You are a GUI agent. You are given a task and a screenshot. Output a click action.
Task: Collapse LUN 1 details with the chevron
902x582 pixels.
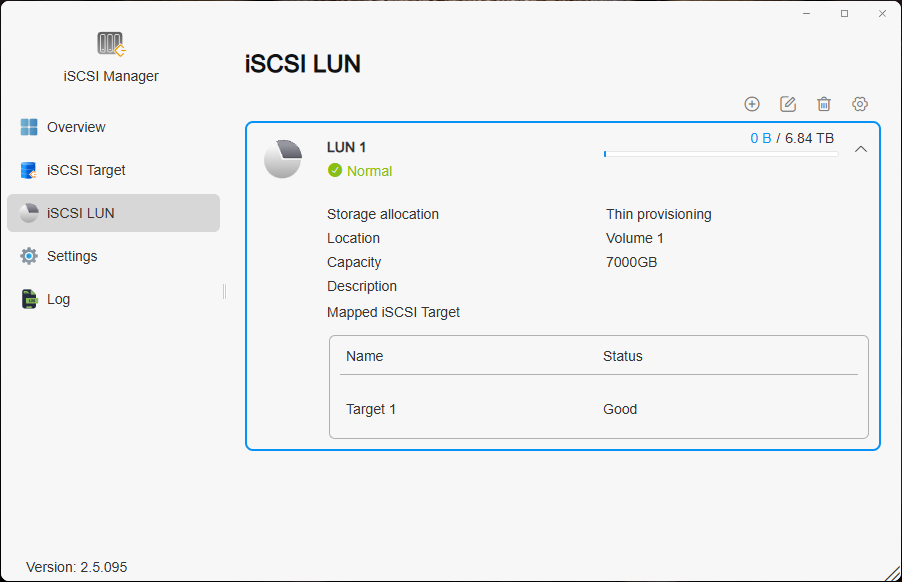[861, 147]
